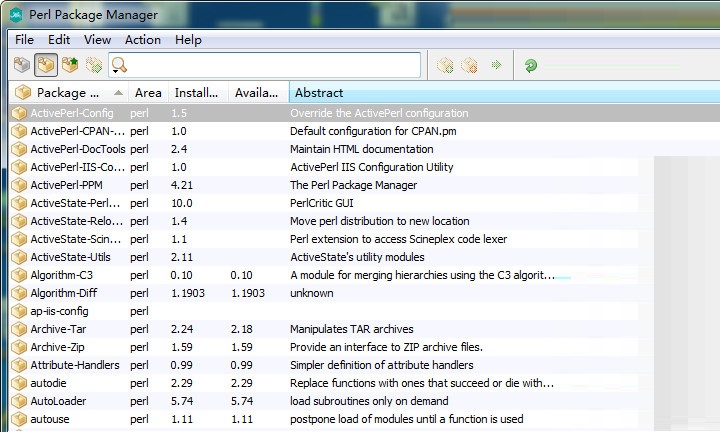Image resolution: width=720 pixels, height=432 pixels.
Task: Toggle installed packages view icon
Action: 45,65
